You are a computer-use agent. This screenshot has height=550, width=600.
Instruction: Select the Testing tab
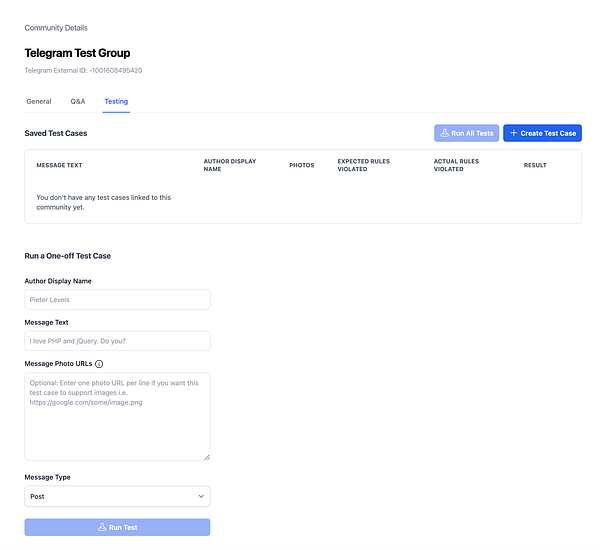(x=116, y=101)
